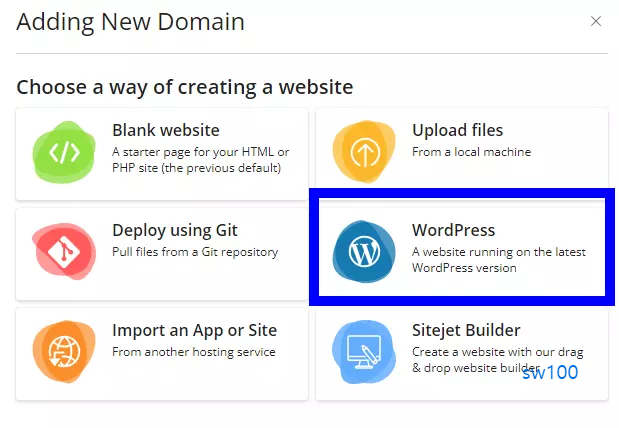Click the Sitejet Builder monitor icon
The width and height of the screenshot is (619, 428).
[x=364, y=351]
